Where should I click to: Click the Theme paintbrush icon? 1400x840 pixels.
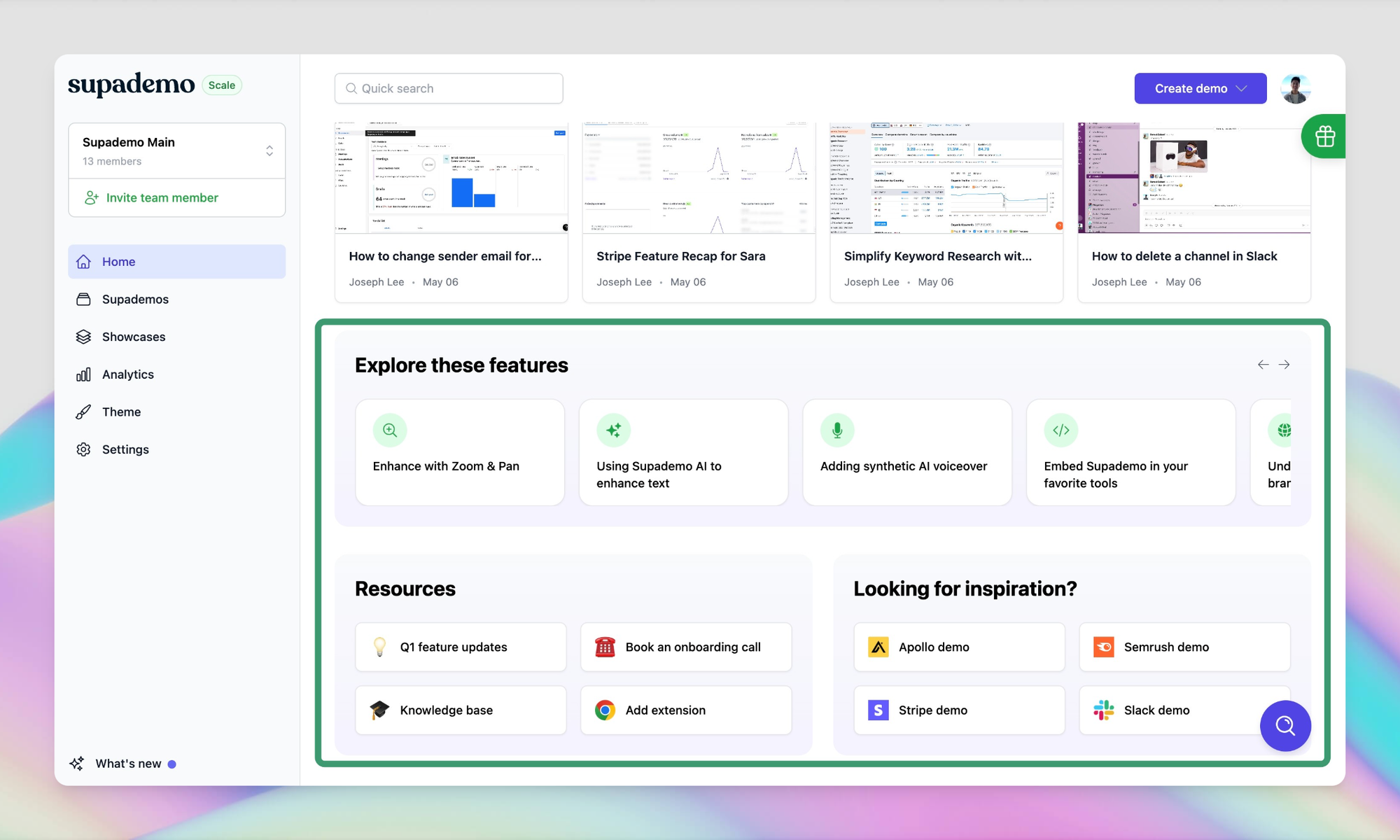pyautogui.click(x=83, y=412)
